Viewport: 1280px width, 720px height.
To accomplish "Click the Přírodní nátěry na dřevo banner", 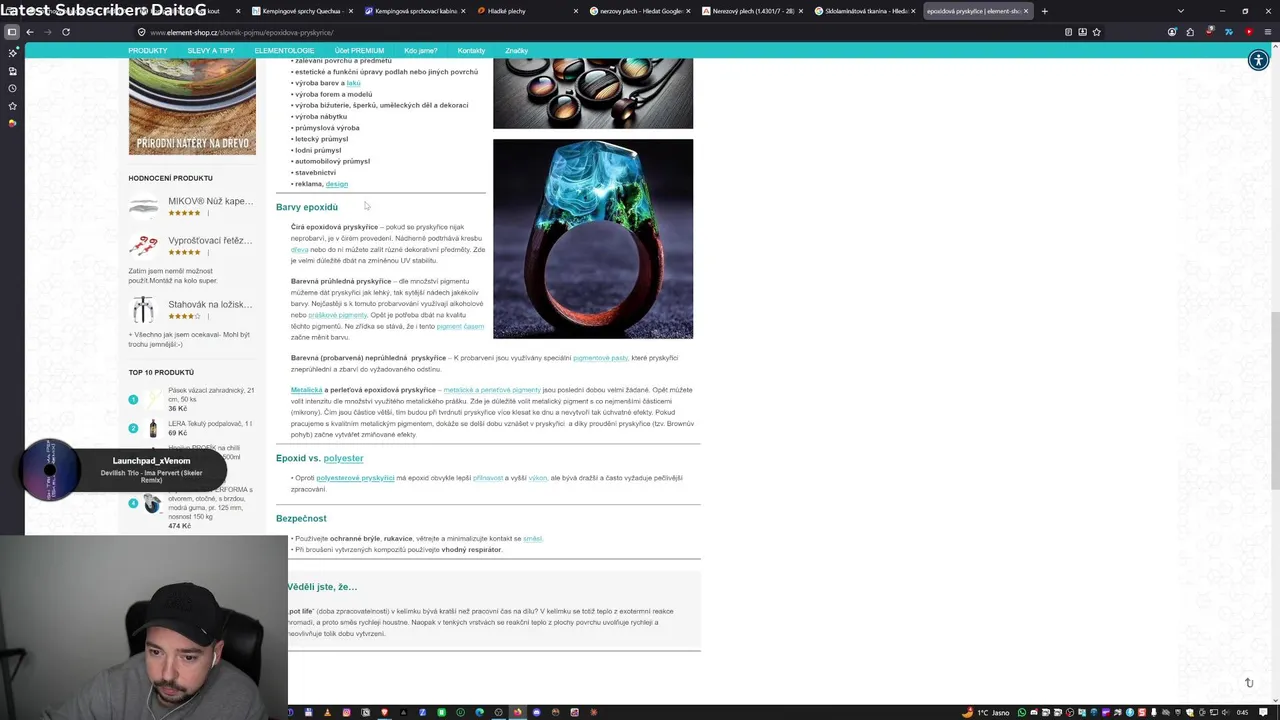I will point(192,107).
